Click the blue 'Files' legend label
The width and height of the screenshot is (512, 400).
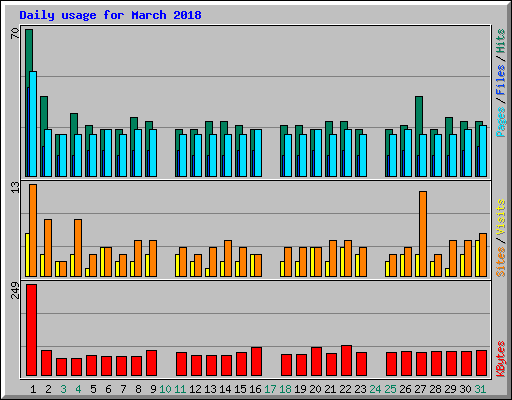(x=501, y=80)
